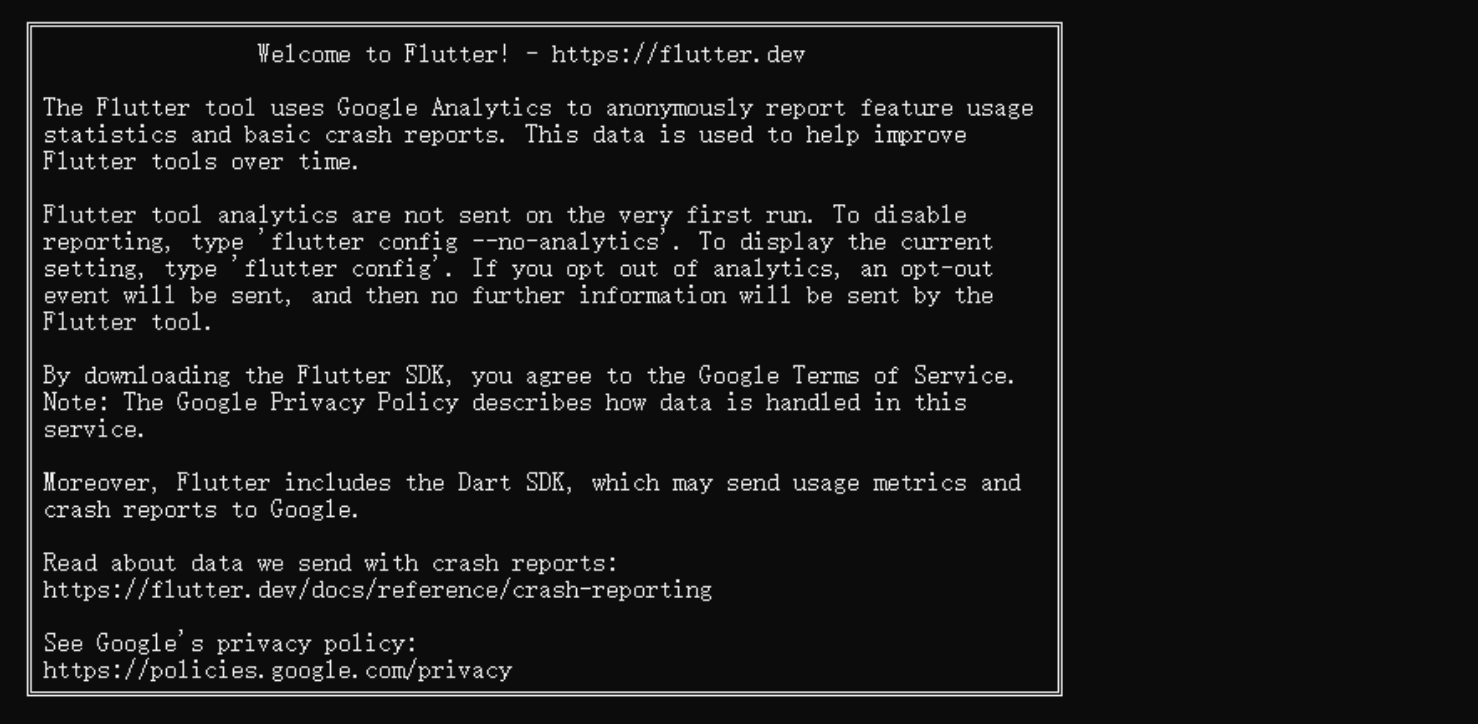
Task: Click the 'Google Privacy Policy' phrase
Action: pos(317,403)
